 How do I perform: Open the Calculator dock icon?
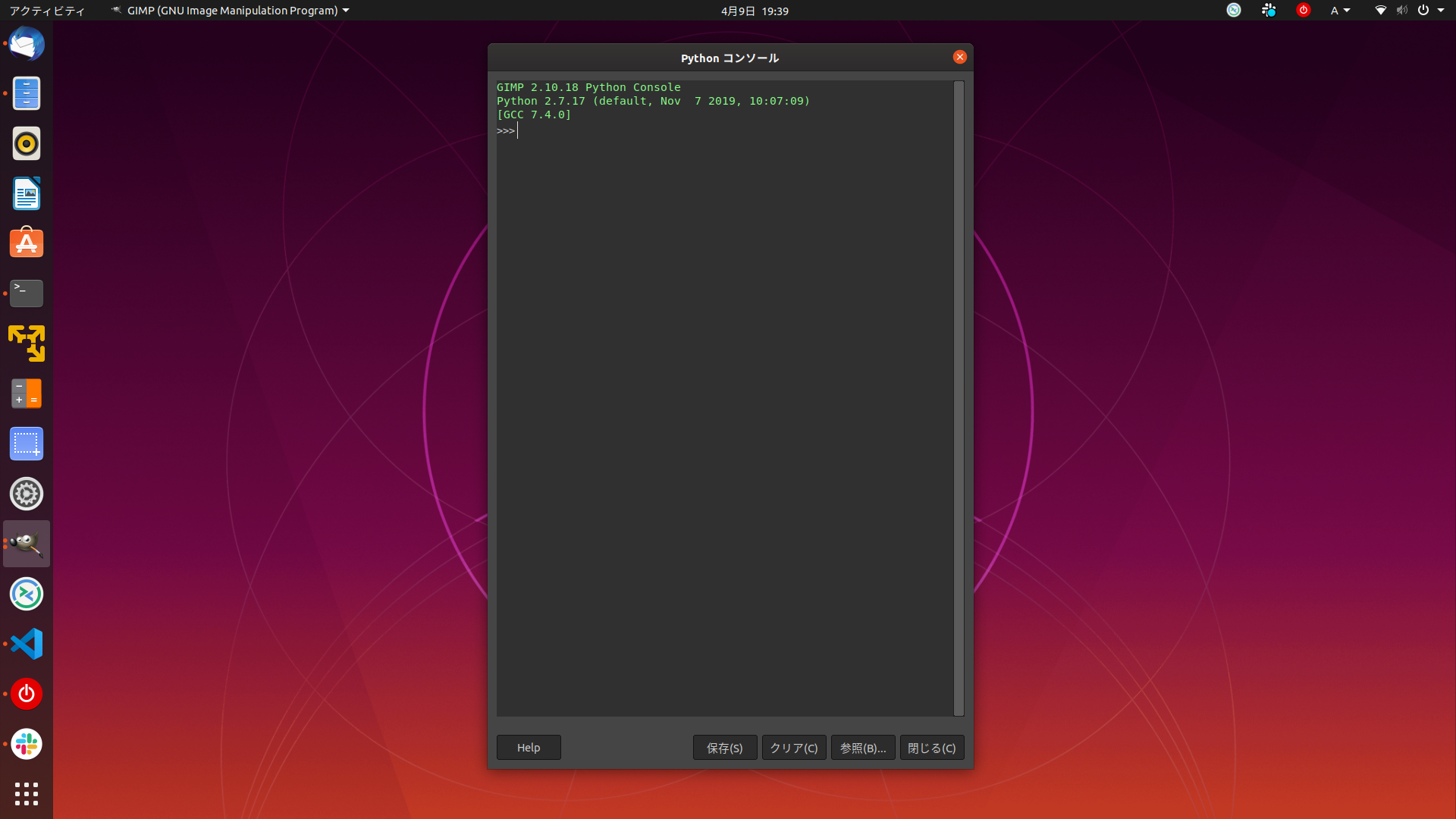(27, 394)
